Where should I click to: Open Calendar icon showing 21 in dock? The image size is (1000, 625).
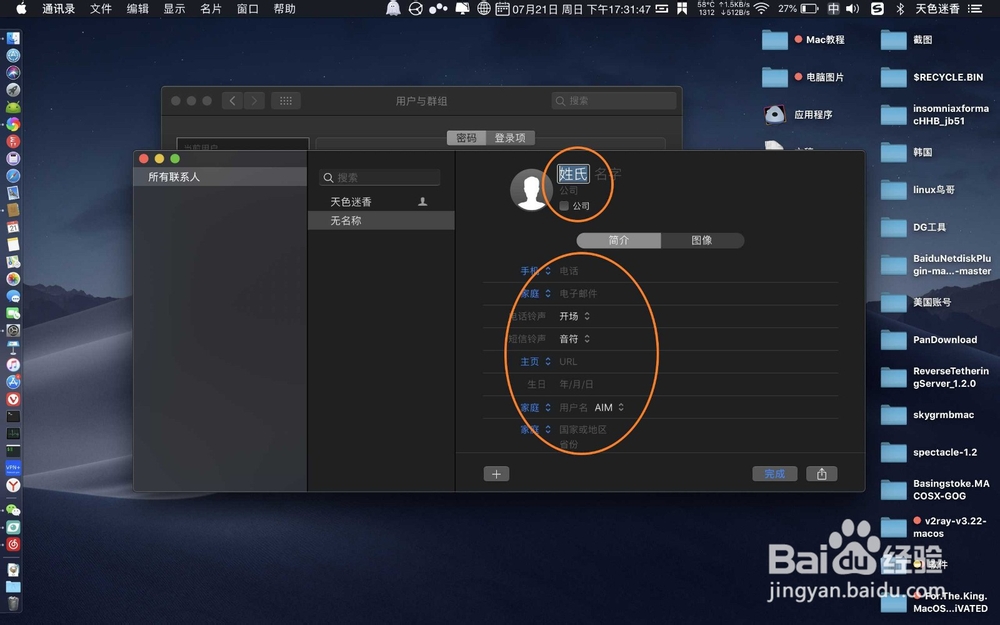pos(13,227)
